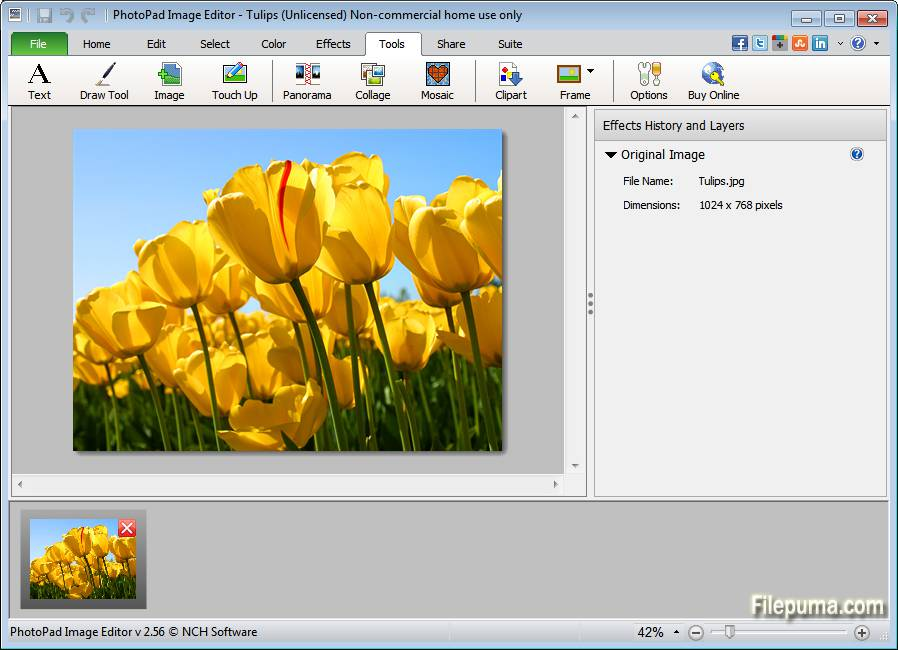Click the zoom out minus button
This screenshot has width=898, height=650.
click(x=696, y=632)
